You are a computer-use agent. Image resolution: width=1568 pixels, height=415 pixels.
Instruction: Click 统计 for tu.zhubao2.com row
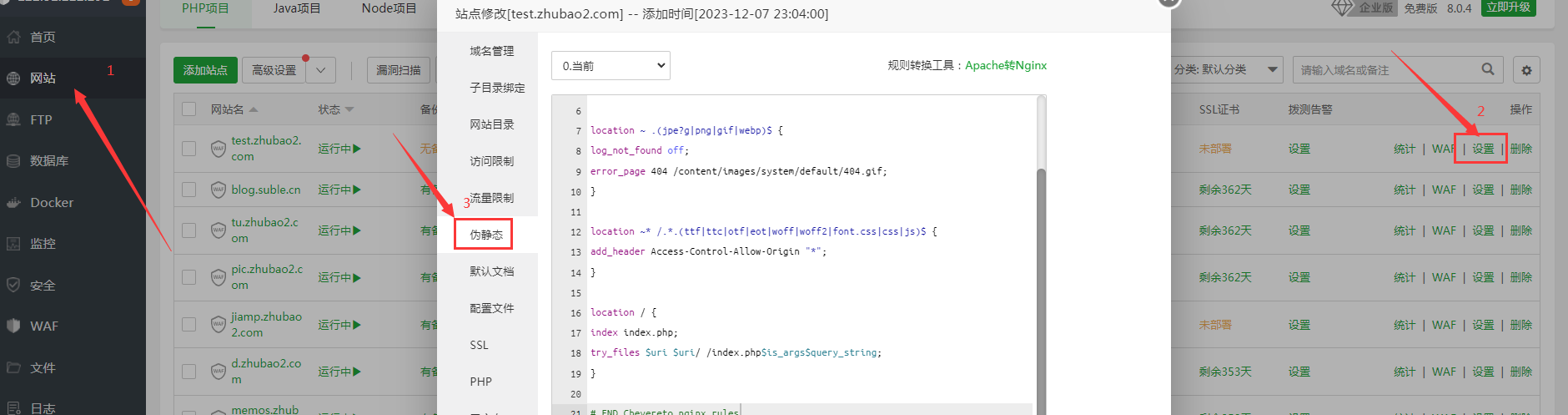coord(1405,230)
